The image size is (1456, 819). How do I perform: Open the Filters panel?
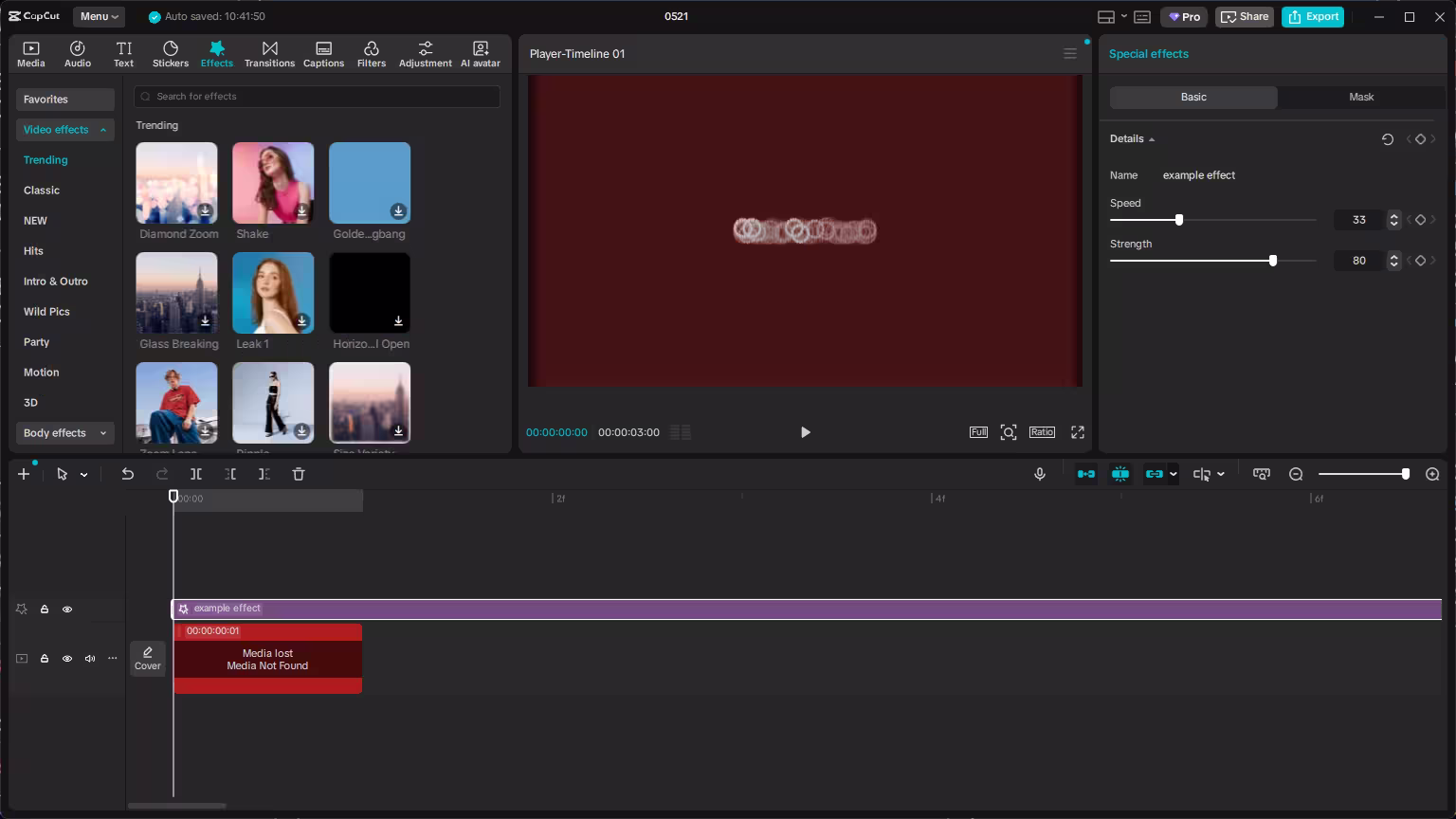pyautogui.click(x=372, y=54)
